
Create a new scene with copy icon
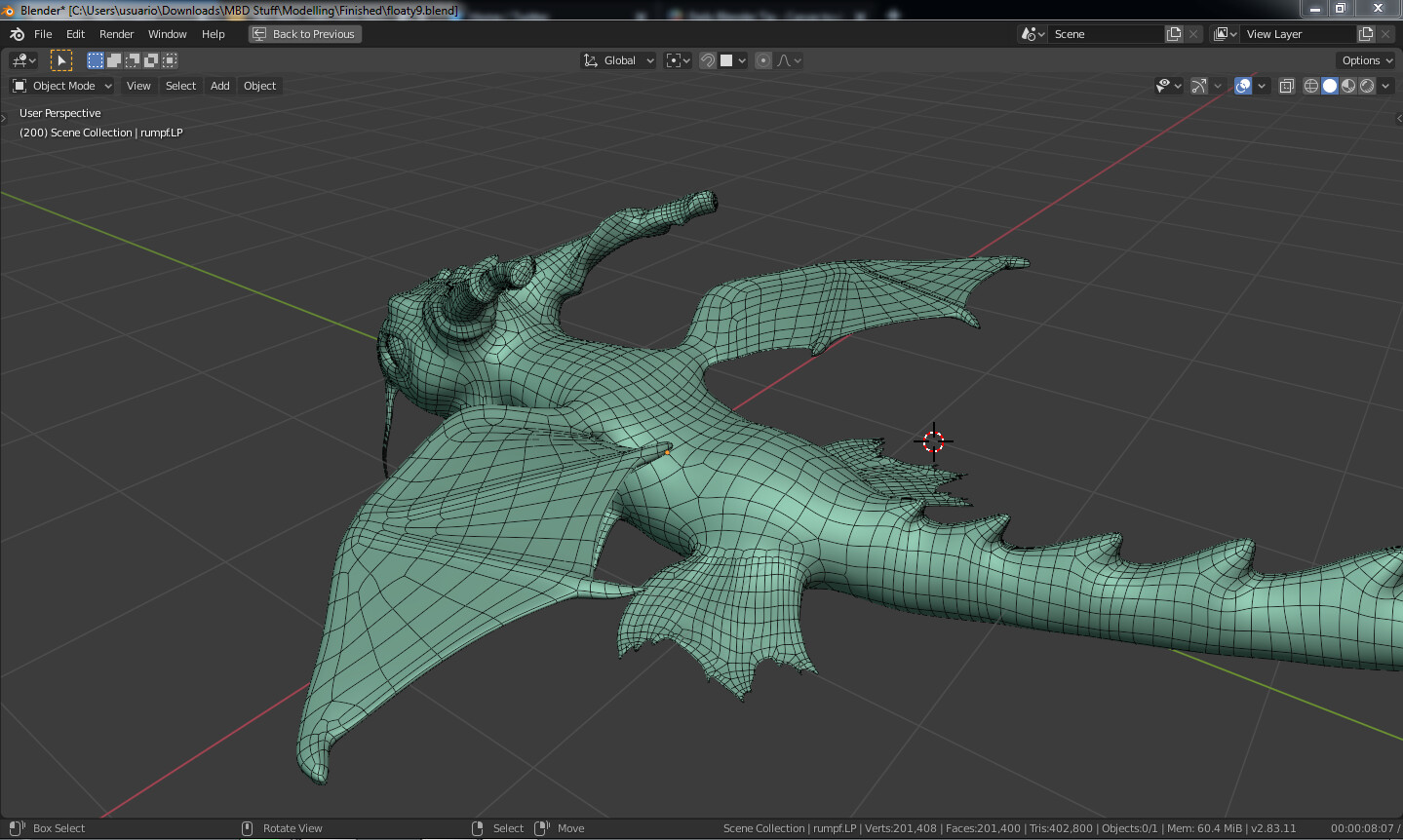click(1174, 34)
